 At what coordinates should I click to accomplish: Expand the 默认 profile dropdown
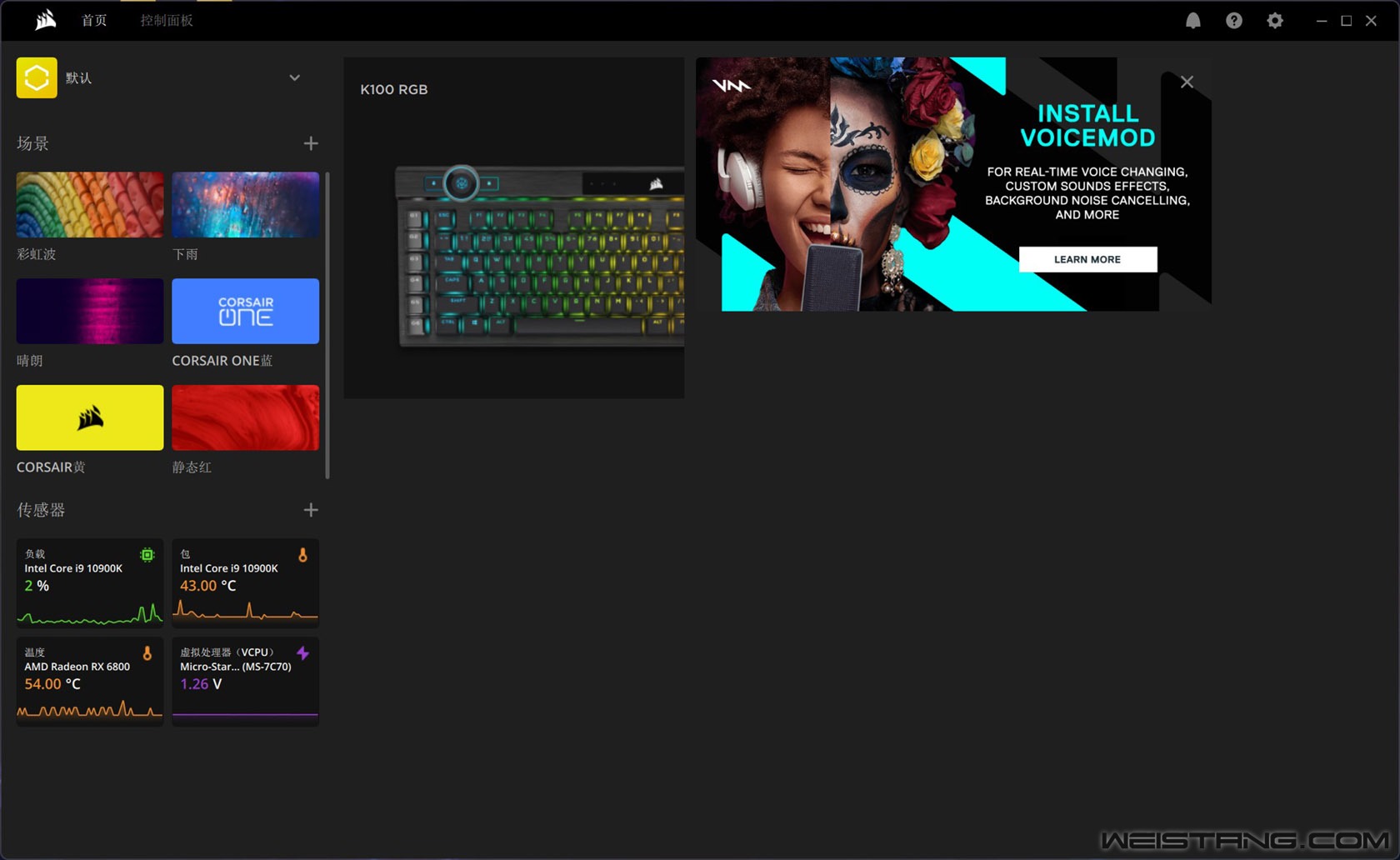[294, 77]
